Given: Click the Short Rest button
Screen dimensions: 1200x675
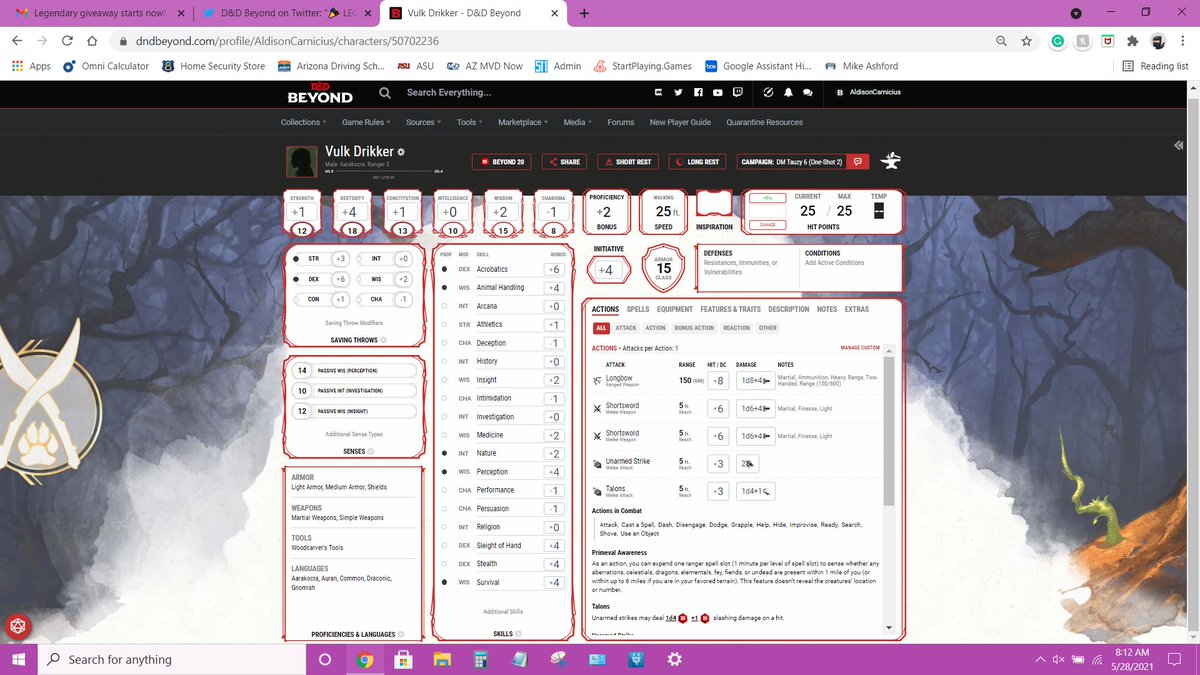Looking at the screenshot, I should 628,162.
